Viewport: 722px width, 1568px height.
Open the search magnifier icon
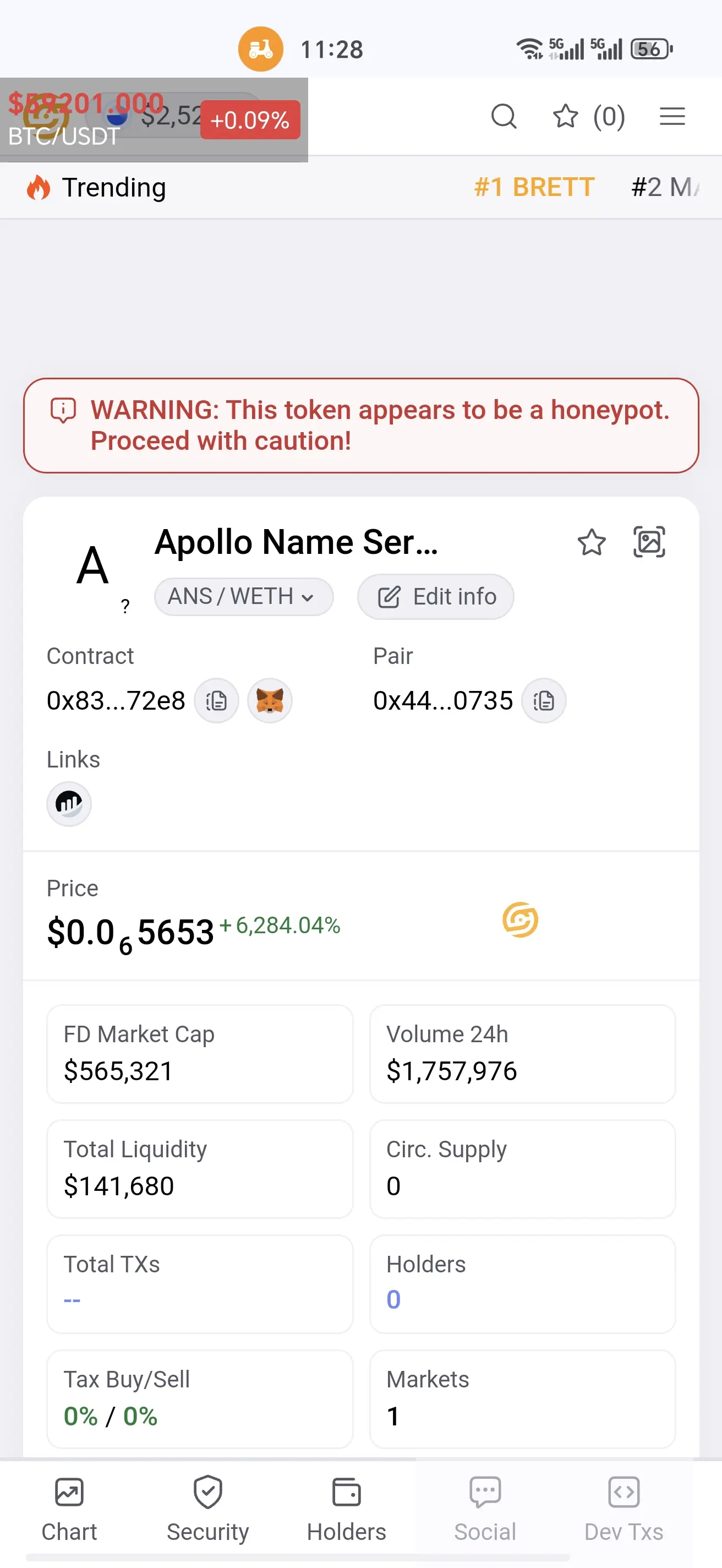coord(504,116)
